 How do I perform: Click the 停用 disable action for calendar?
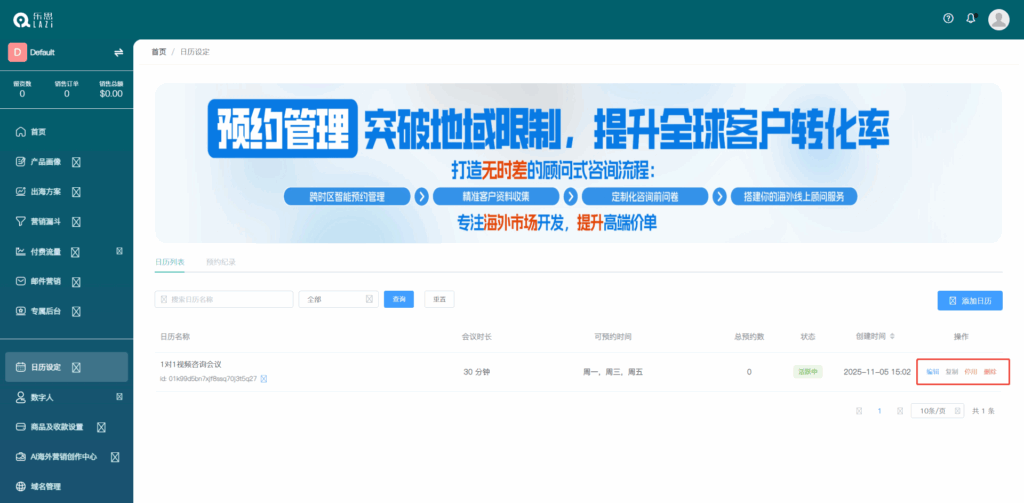[x=970, y=371]
